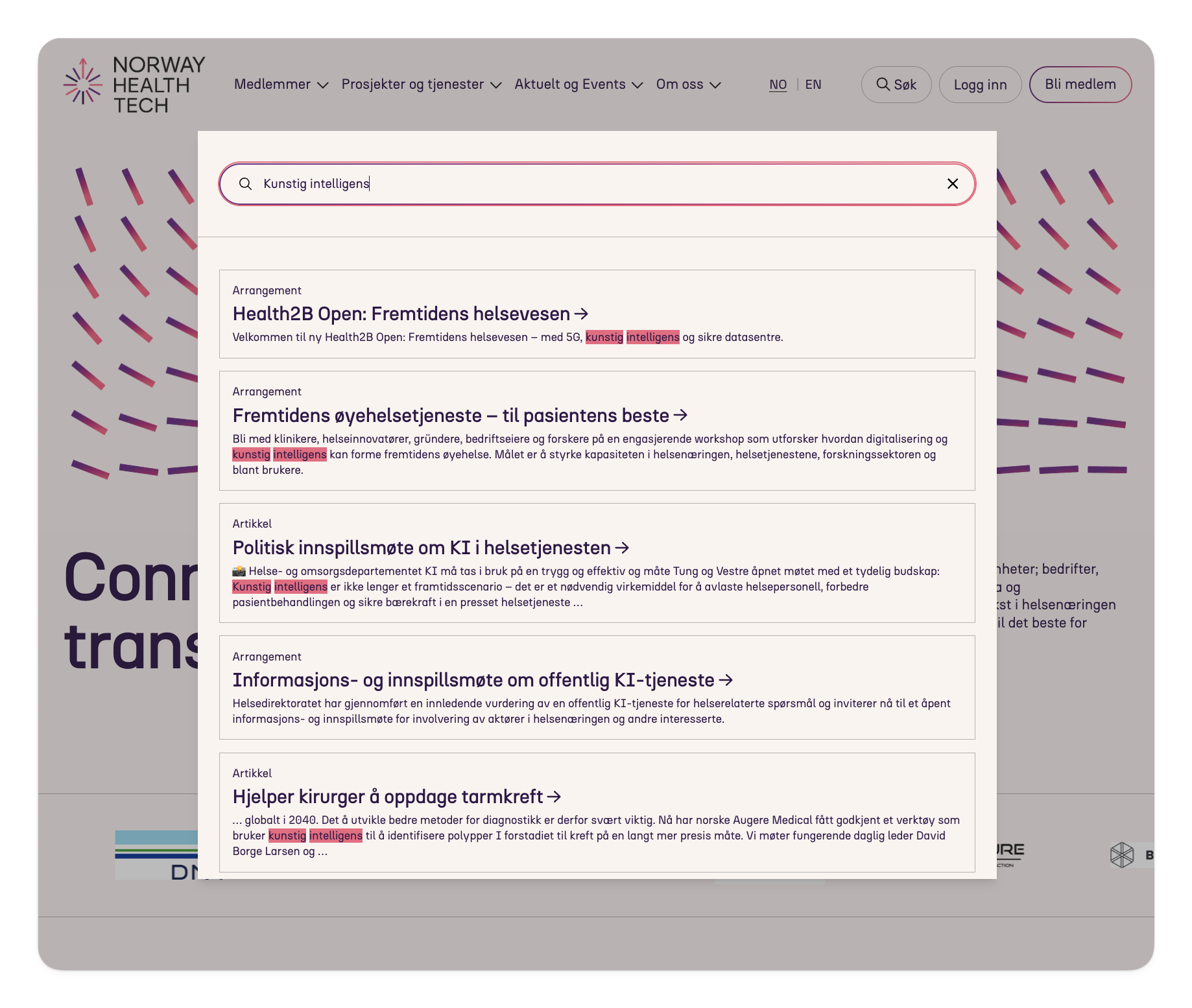Image resolution: width=1192 pixels, height=1008 pixels.
Task: Switch language to NO
Action: [778, 85]
